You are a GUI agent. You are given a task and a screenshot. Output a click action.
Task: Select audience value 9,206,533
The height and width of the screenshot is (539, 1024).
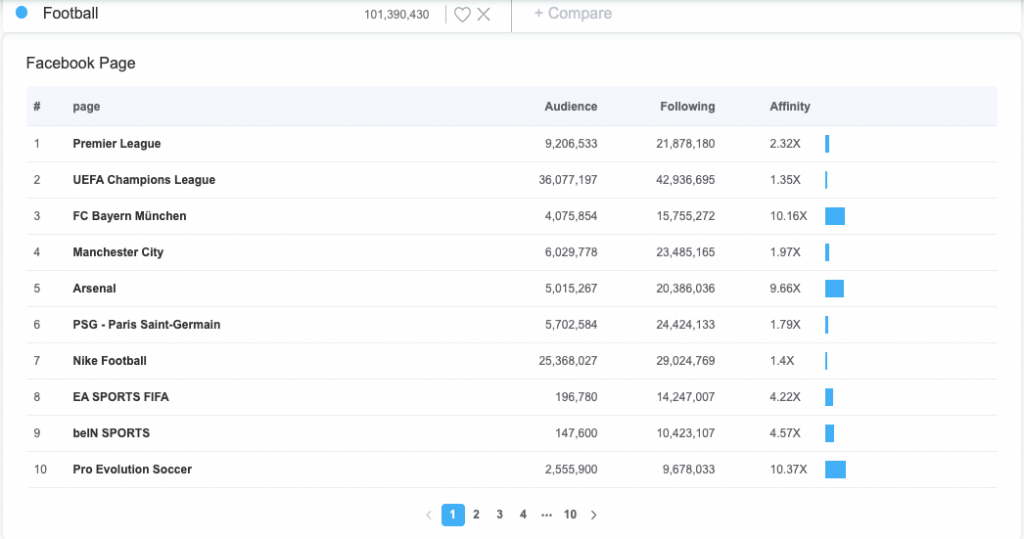tap(571, 144)
